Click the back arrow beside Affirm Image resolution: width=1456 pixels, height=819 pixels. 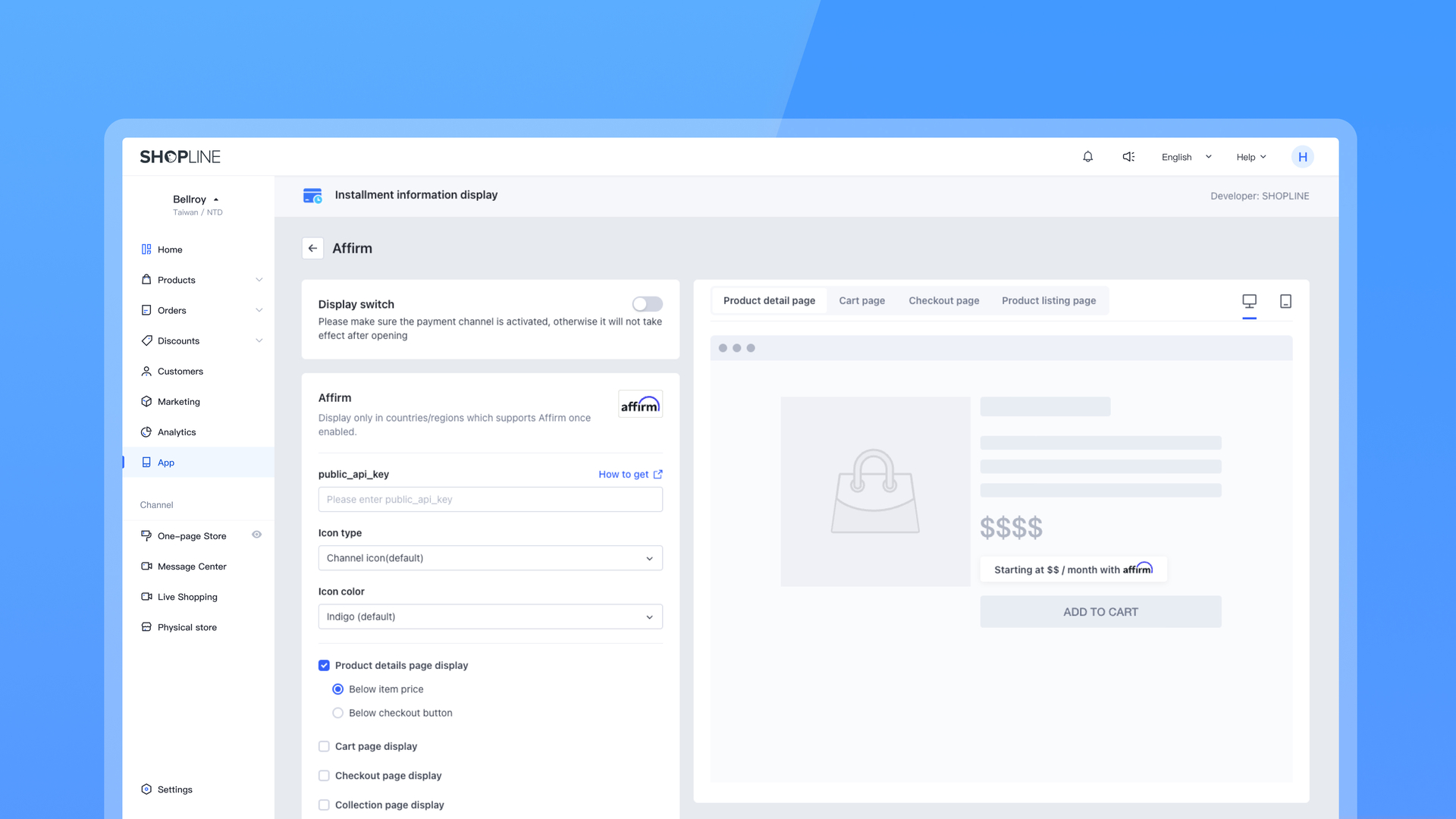click(312, 249)
